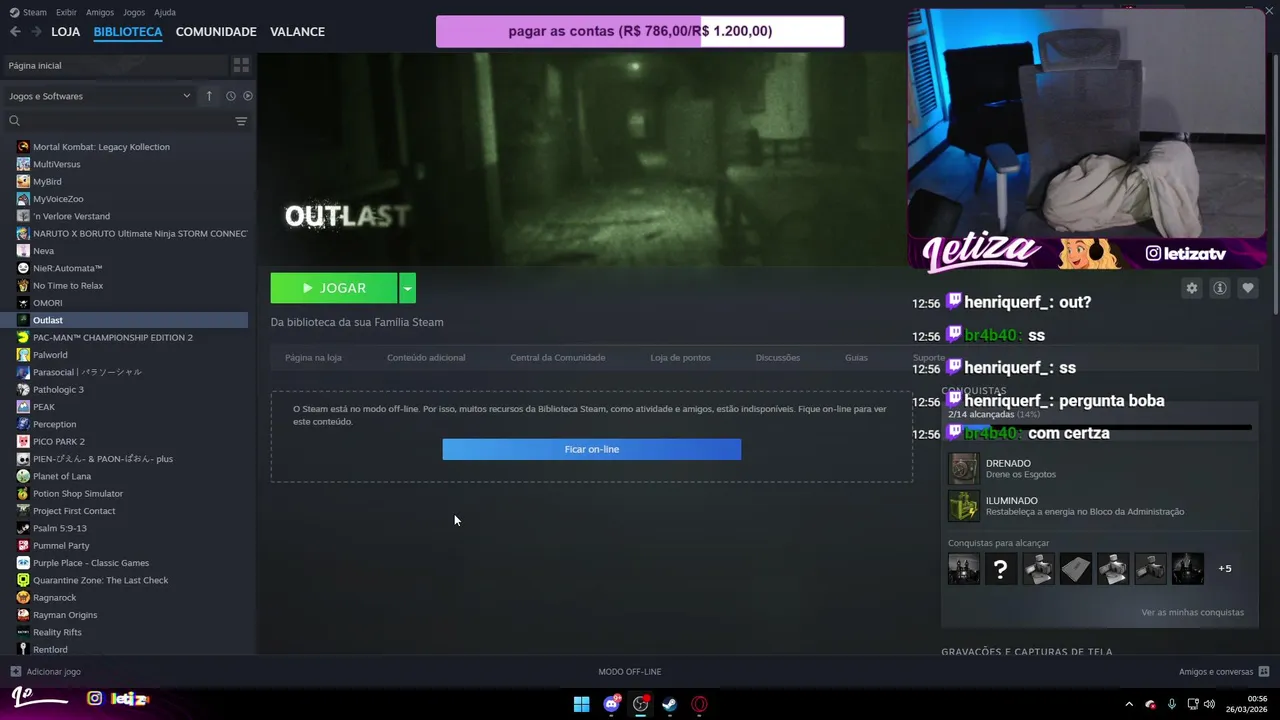Open Discord from the taskbar
This screenshot has height=720, width=1280.
pyautogui.click(x=611, y=704)
